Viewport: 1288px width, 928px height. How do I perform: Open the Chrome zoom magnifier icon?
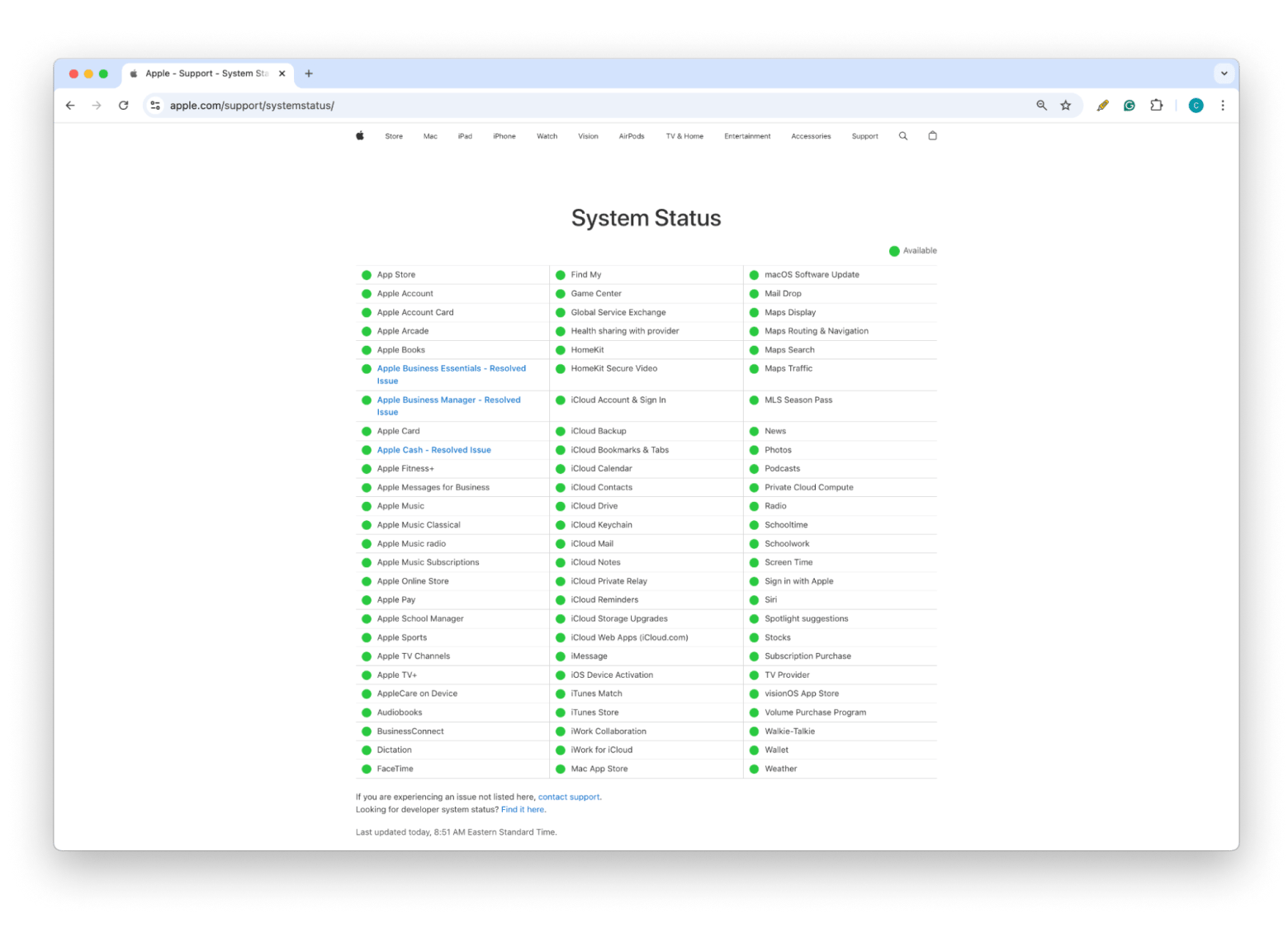click(x=1042, y=106)
